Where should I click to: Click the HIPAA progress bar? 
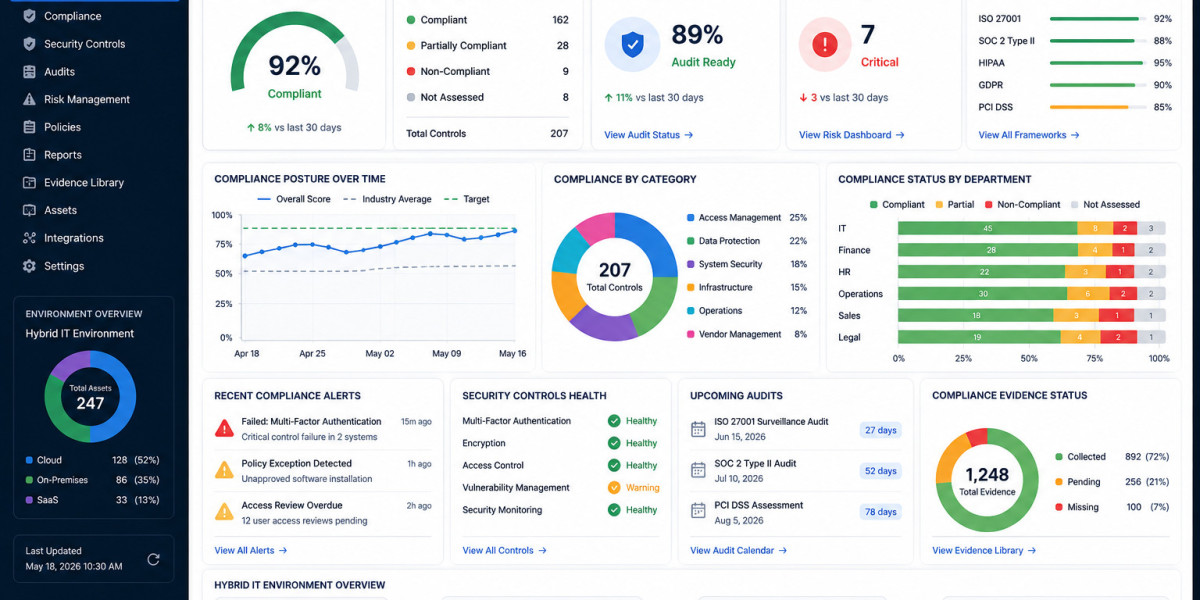point(1094,63)
